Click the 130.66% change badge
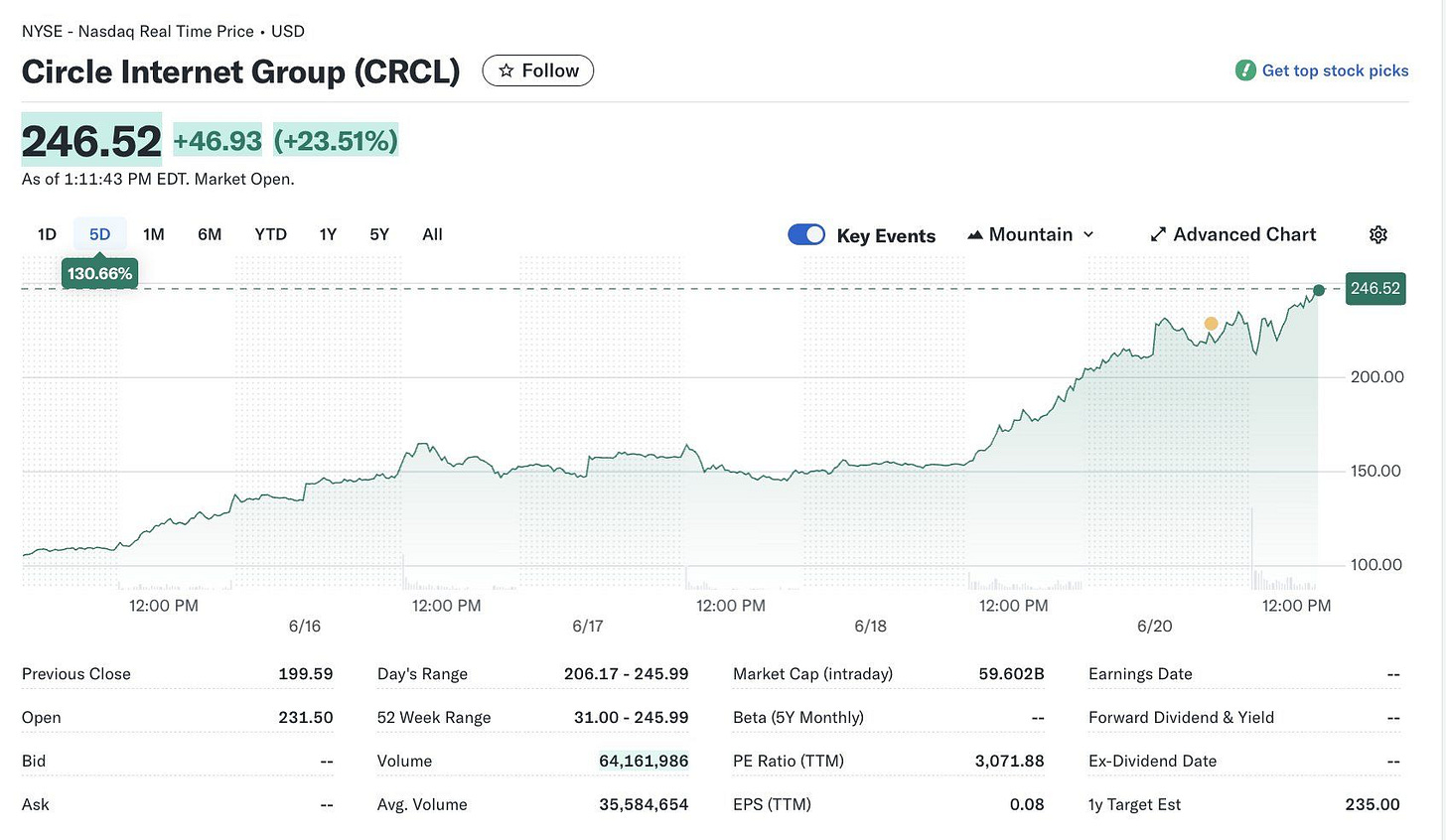Viewport: 1446px width, 840px height. 99,273
